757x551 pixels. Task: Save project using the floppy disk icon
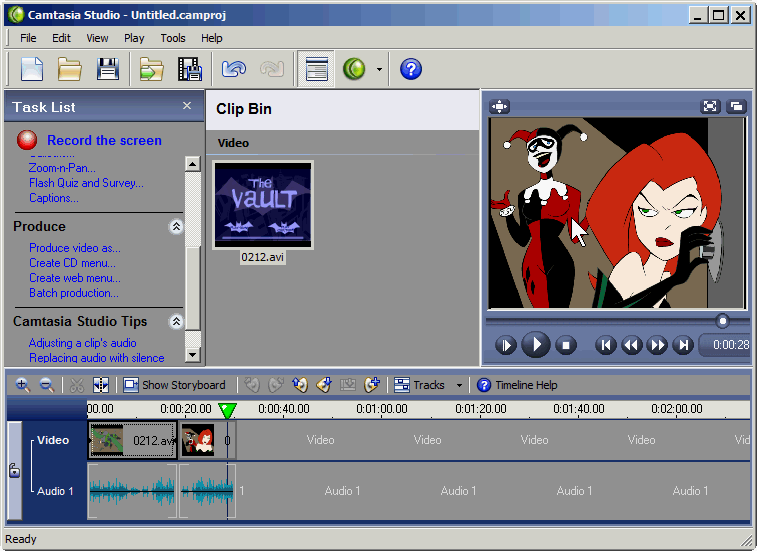click(x=108, y=69)
